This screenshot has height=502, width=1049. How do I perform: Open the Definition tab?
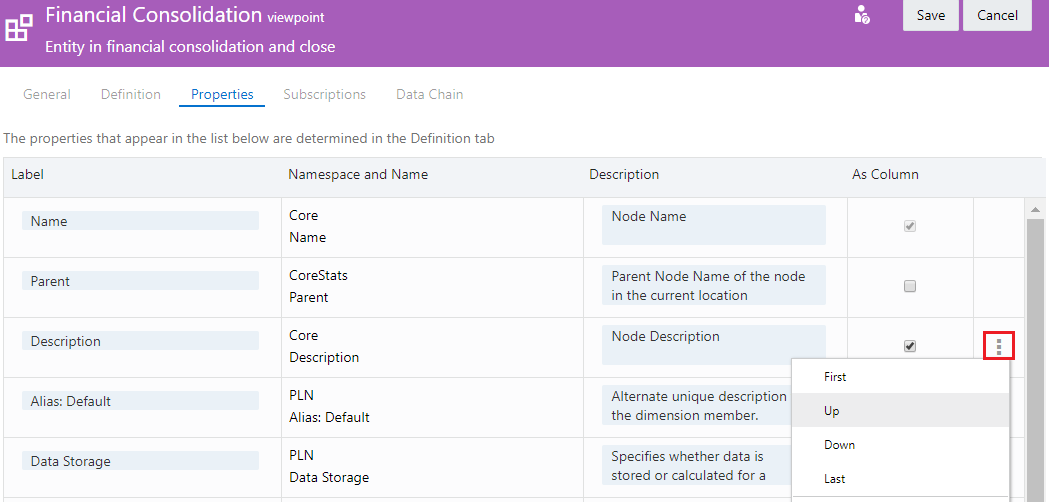pyautogui.click(x=131, y=94)
